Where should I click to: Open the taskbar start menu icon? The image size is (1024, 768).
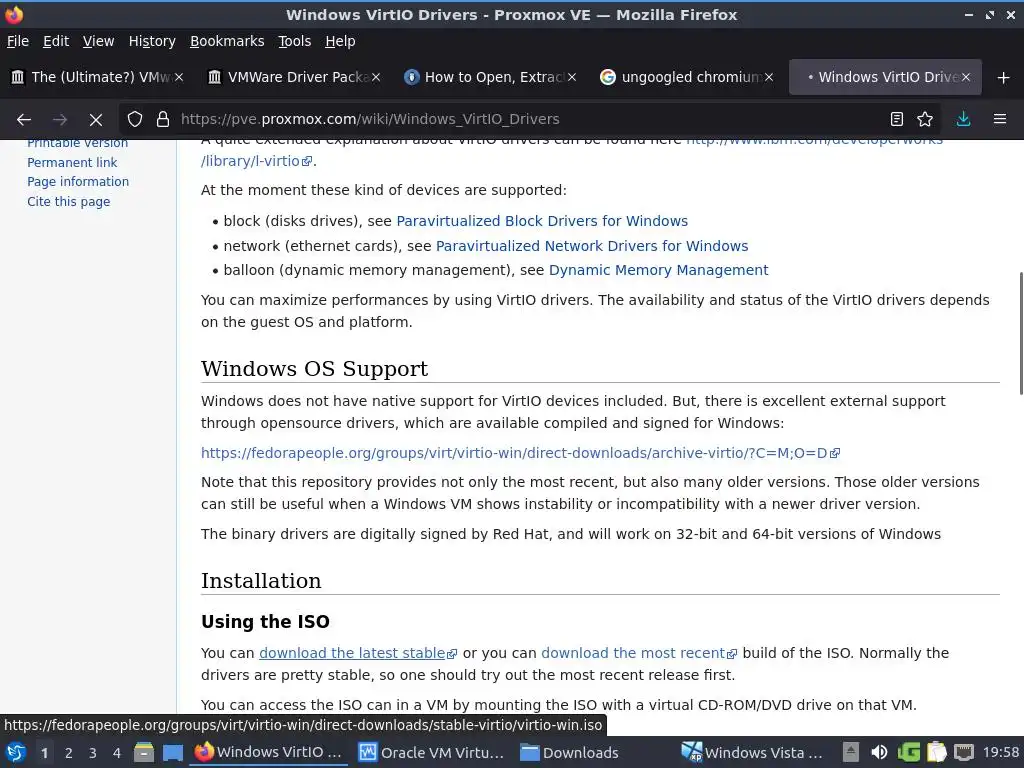point(16,753)
